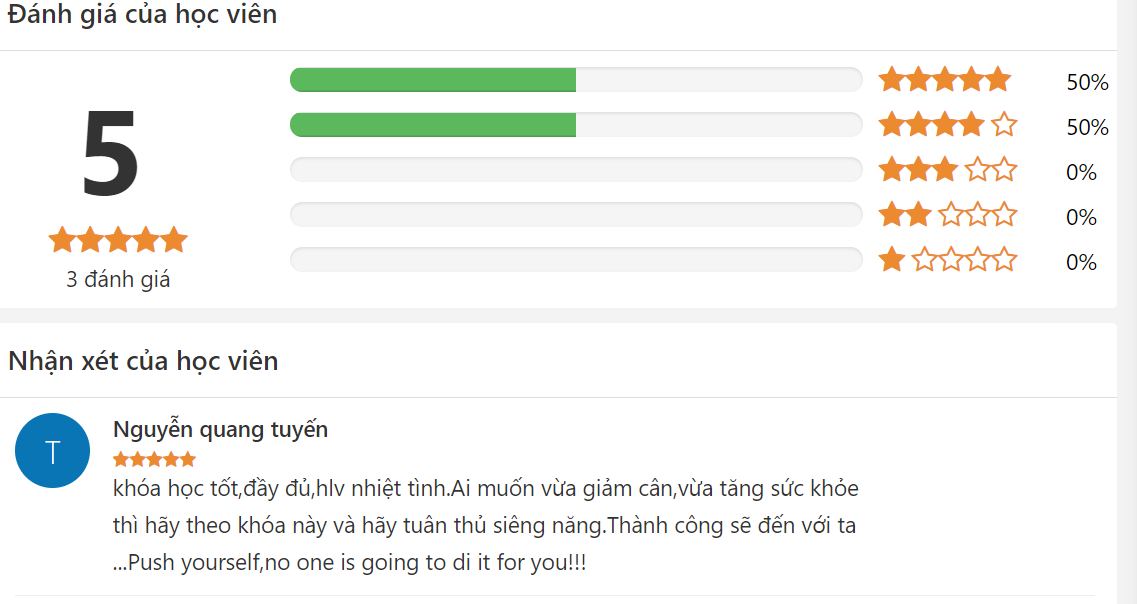Select the 4-star rating icon row
The width and height of the screenshot is (1137, 604).
(x=945, y=124)
